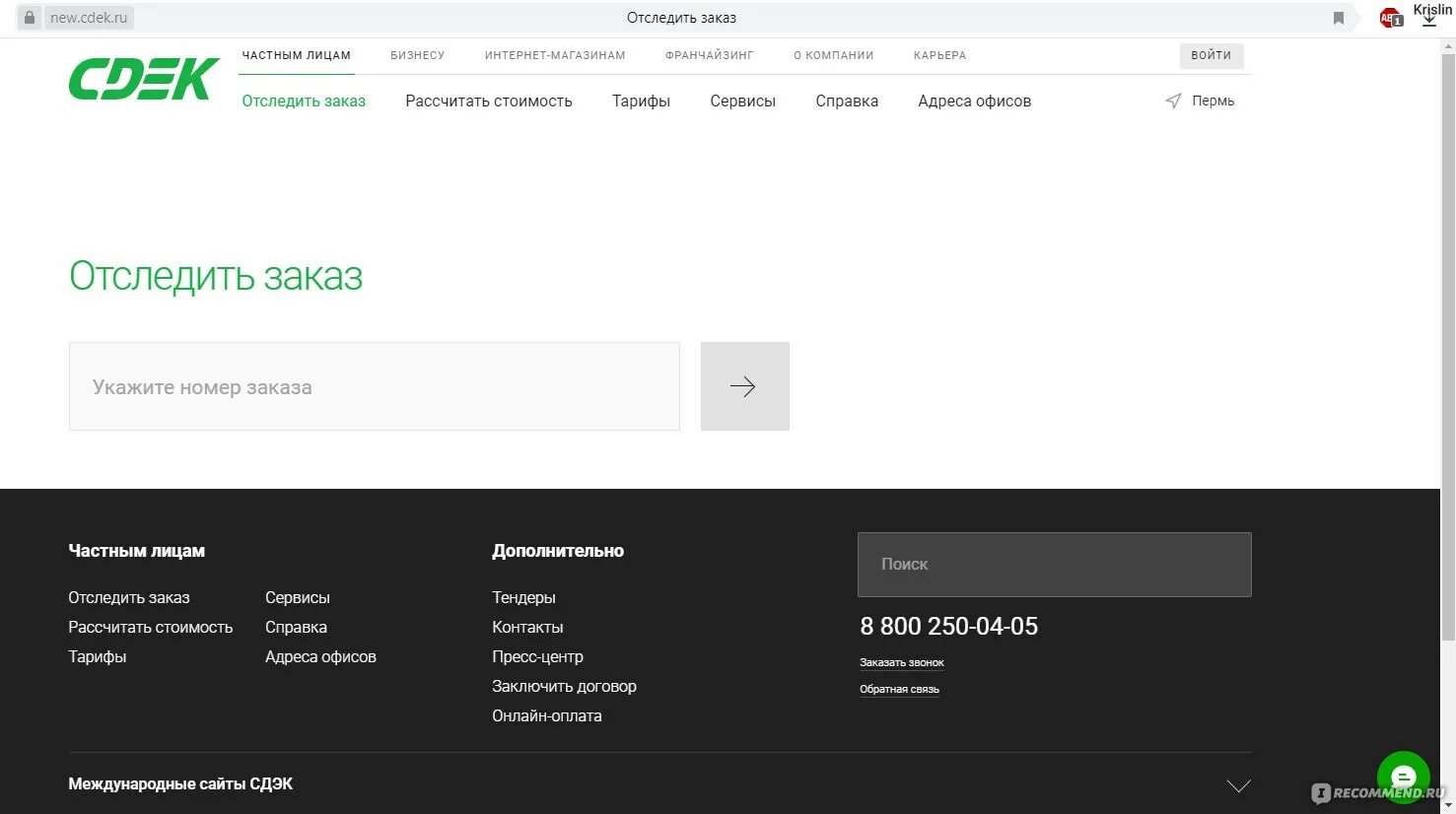This screenshot has height=814, width=1456.
Task: Open Заключить договор footer link
Action: tap(564, 686)
